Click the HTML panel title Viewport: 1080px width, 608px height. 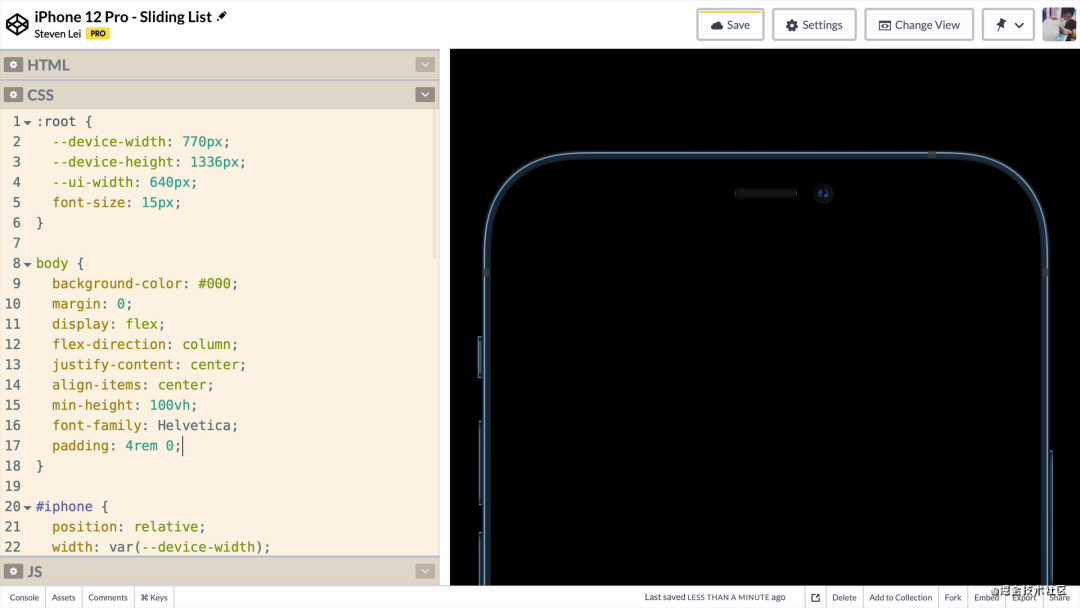(x=48, y=65)
